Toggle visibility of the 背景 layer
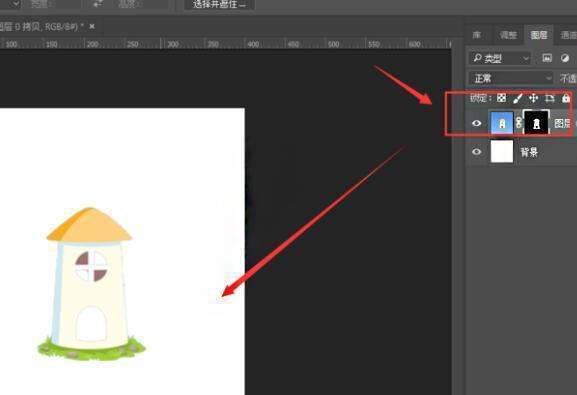 tap(477, 152)
